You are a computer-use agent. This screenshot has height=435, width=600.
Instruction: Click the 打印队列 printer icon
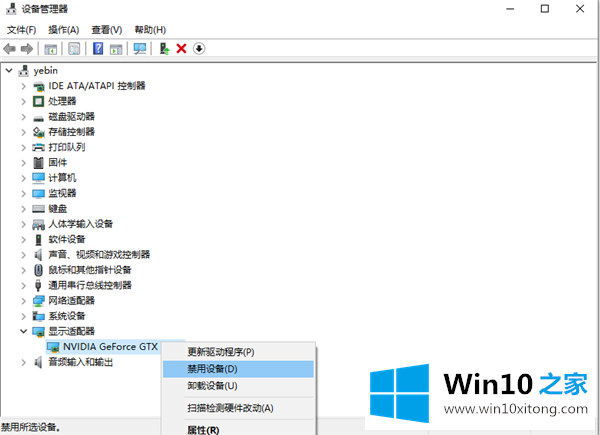[x=39, y=147]
